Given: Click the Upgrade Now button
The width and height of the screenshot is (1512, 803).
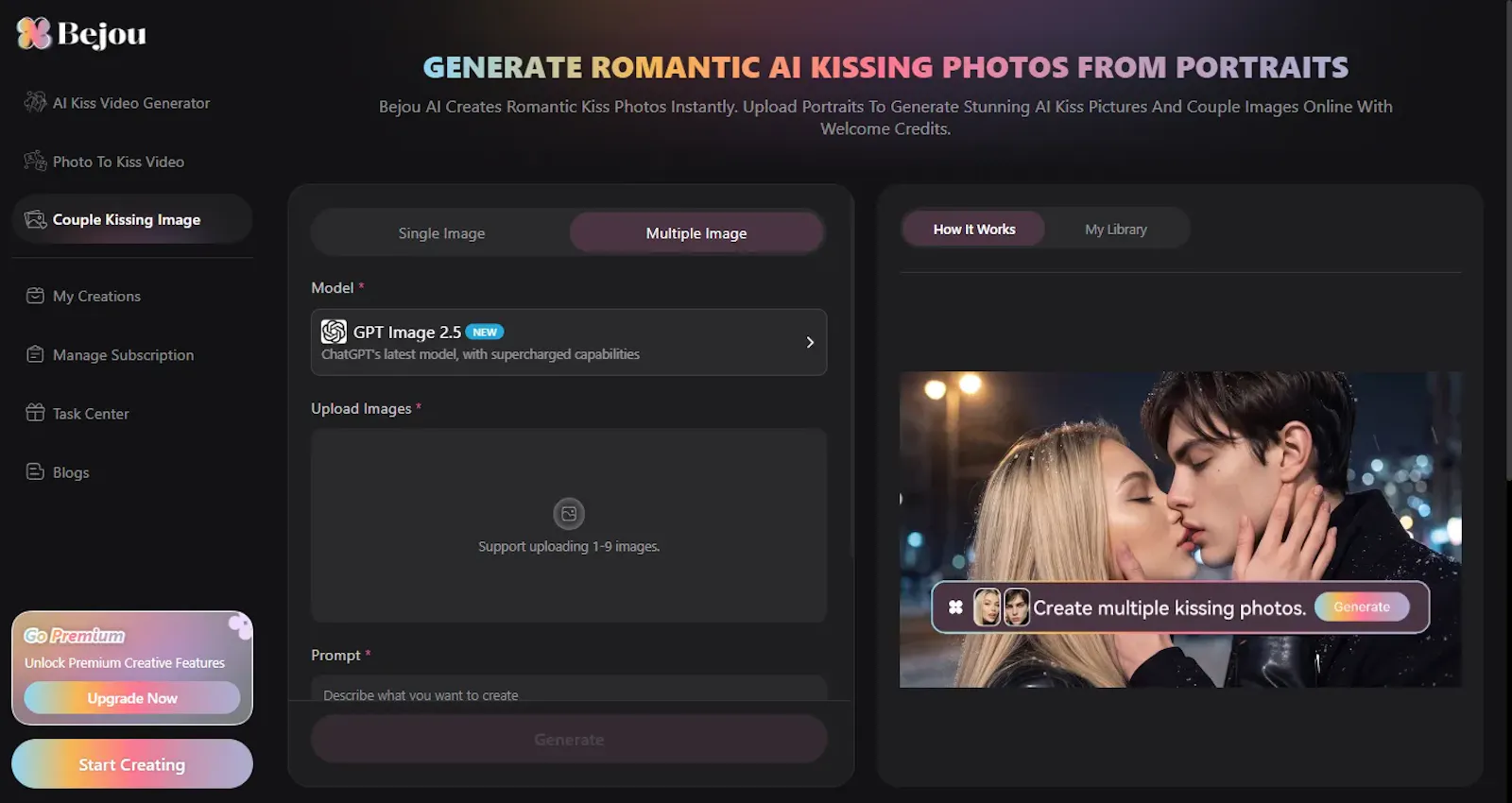Looking at the screenshot, I should (x=132, y=698).
